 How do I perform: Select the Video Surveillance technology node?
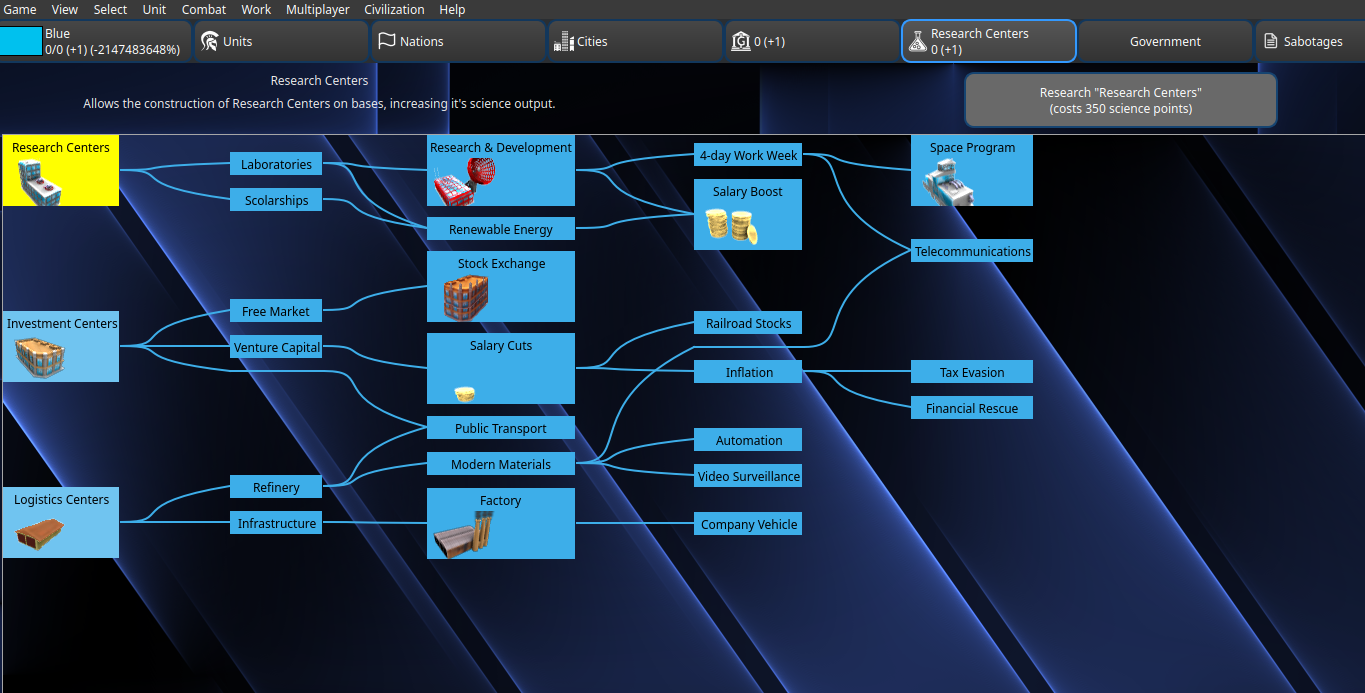click(x=749, y=476)
